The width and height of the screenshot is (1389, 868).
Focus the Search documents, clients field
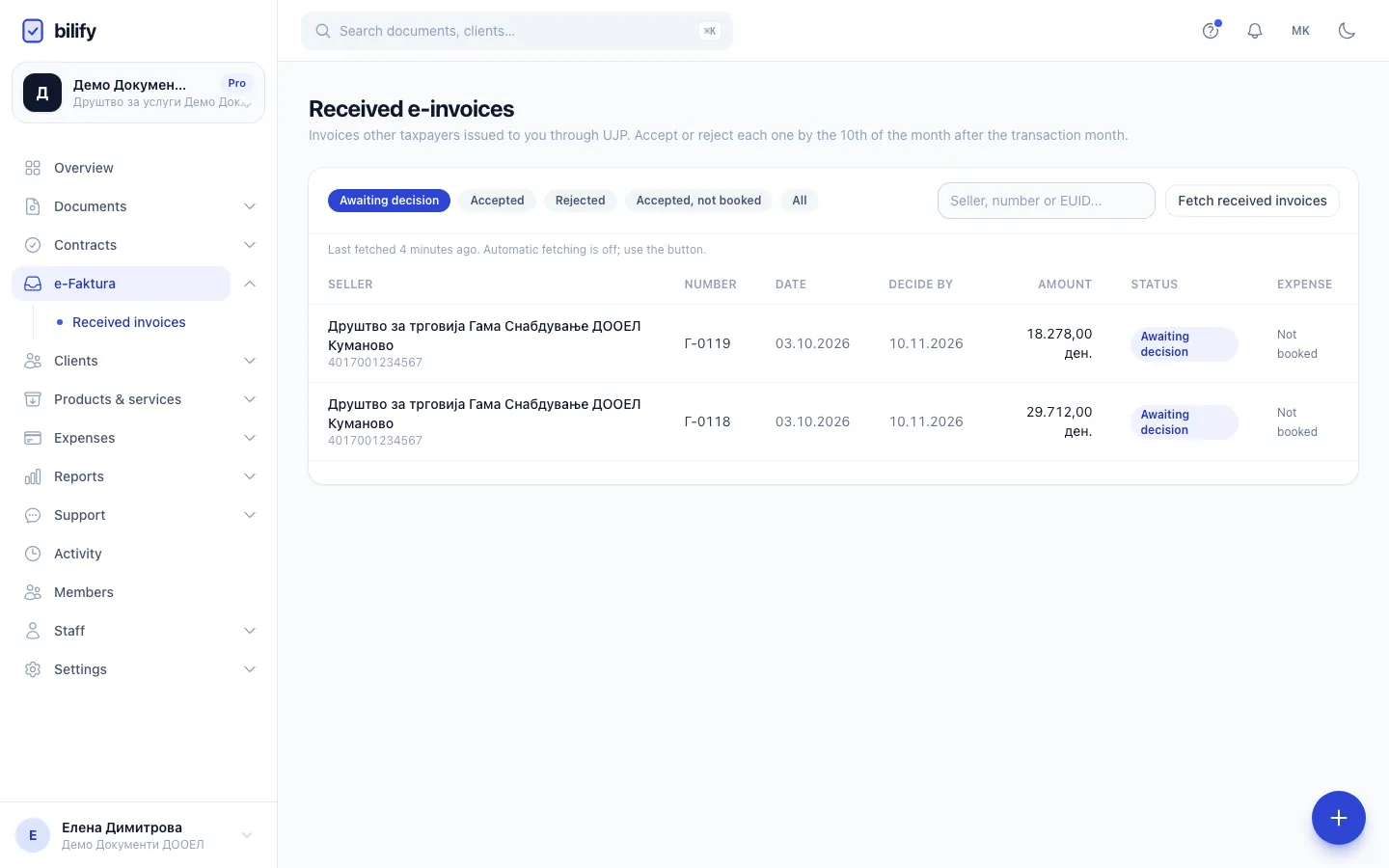(x=517, y=31)
